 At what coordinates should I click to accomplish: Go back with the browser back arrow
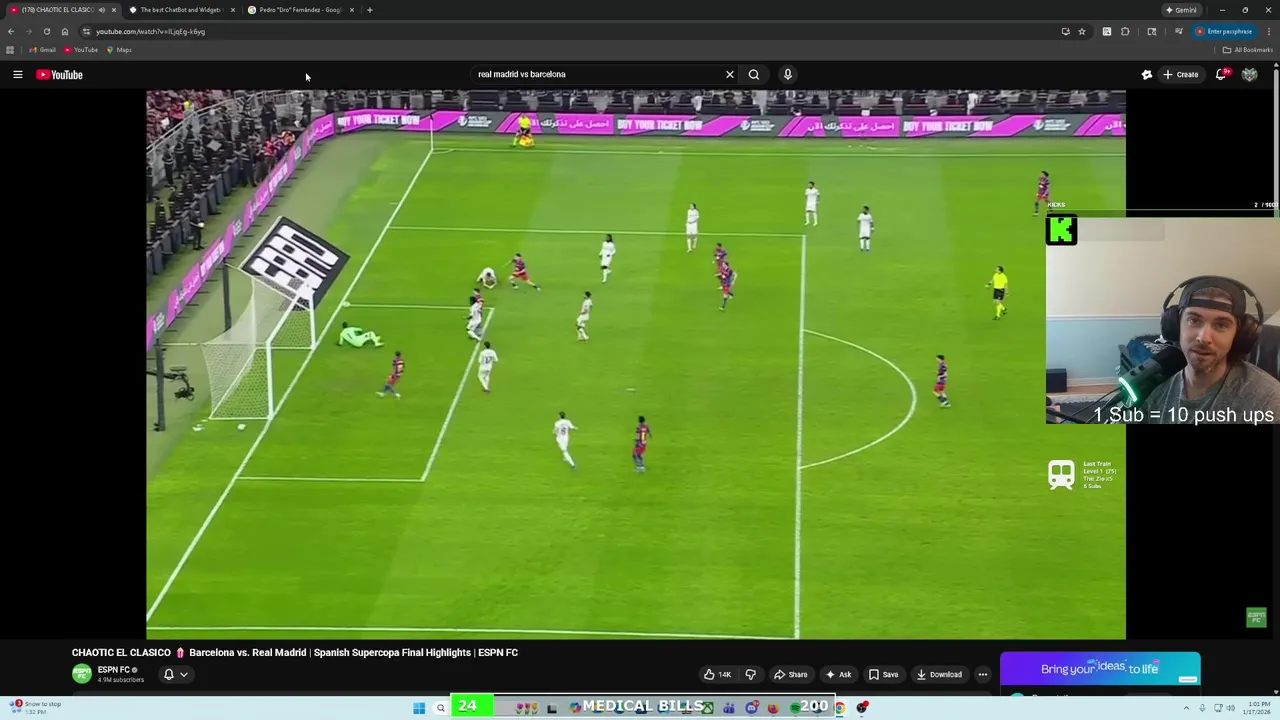(11, 31)
